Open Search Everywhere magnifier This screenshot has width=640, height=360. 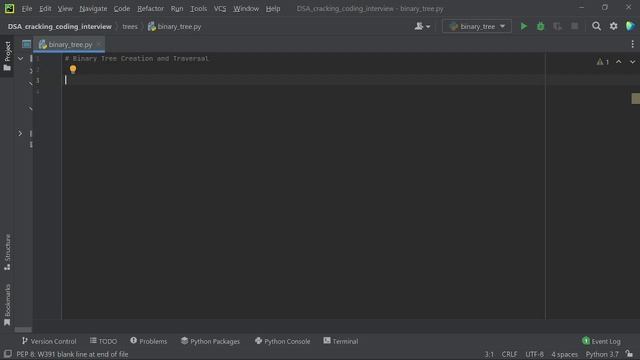(x=596, y=27)
